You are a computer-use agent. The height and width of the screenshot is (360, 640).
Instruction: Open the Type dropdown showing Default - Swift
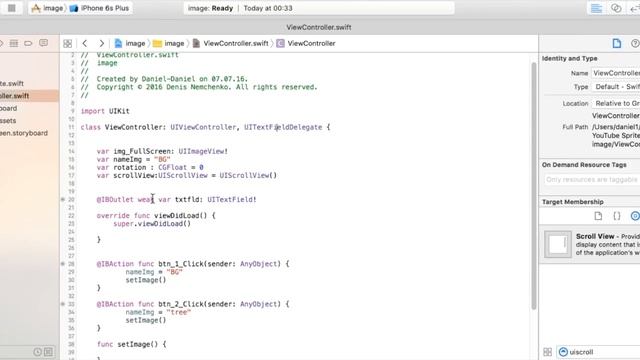point(616,87)
